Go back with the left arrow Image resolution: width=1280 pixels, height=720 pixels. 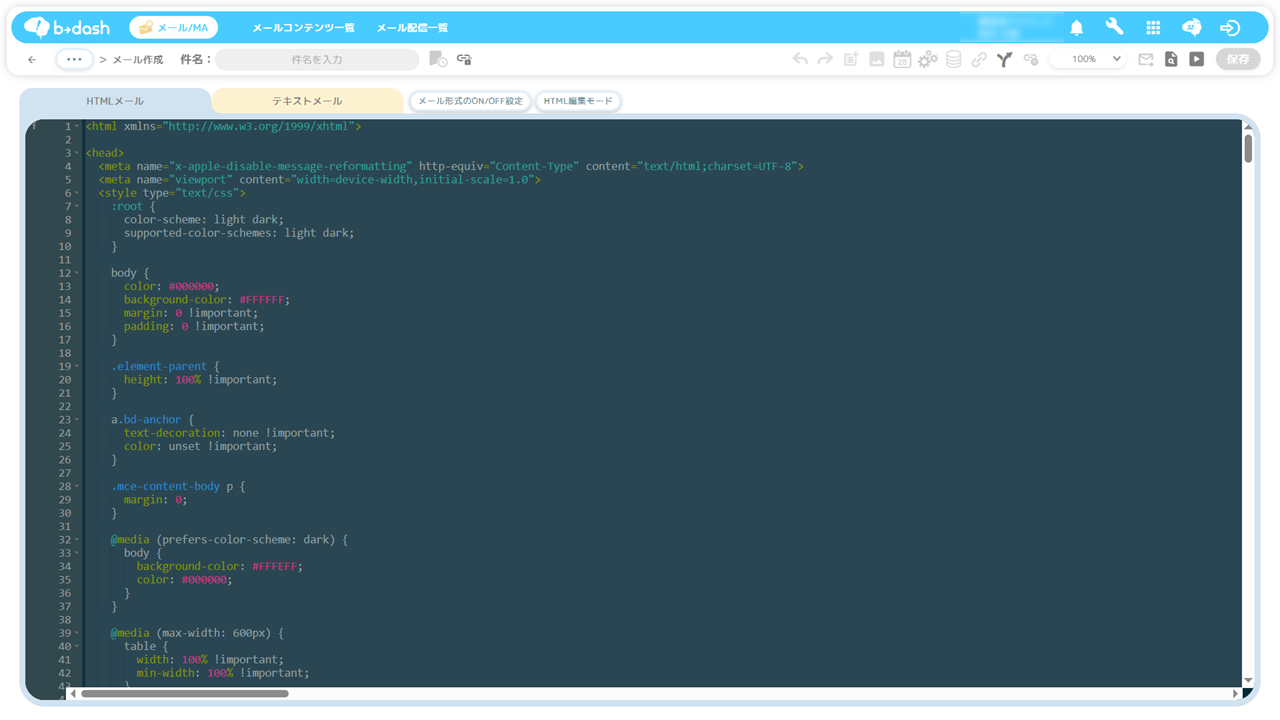32,60
